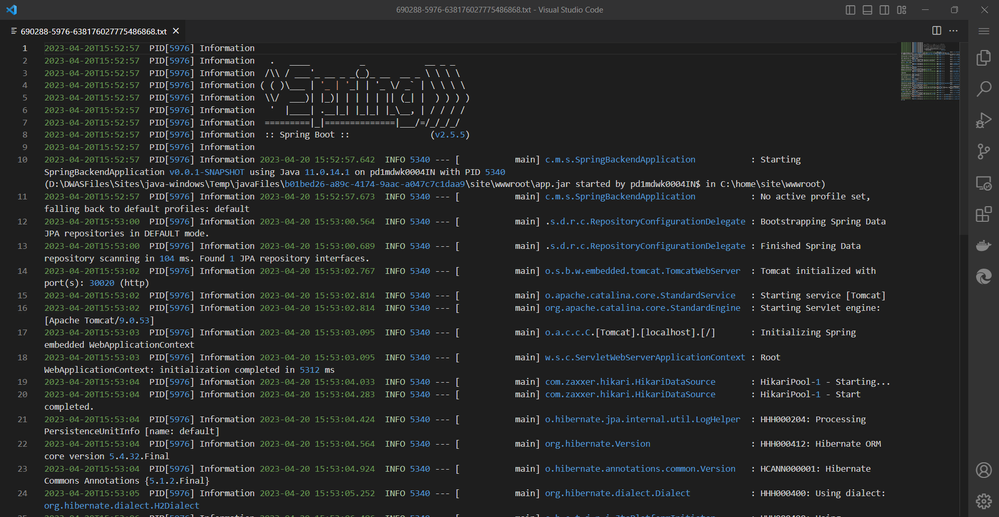This screenshot has width=999, height=517.
Task: Click 'o.apache.catalina.core.StandardService' class name
Action: click(640, 296)
